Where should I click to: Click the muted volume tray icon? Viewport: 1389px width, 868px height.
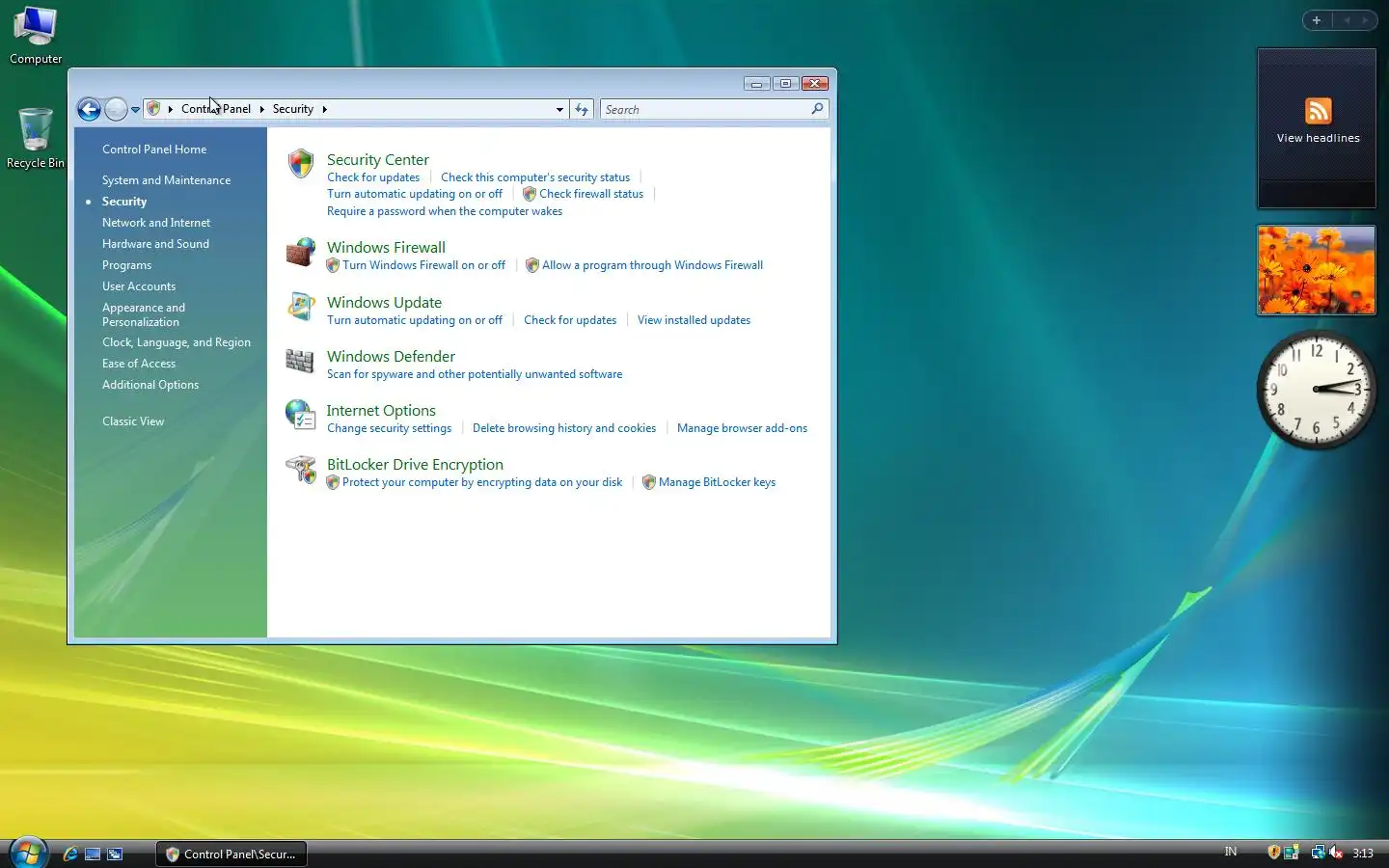[1336, 852]
